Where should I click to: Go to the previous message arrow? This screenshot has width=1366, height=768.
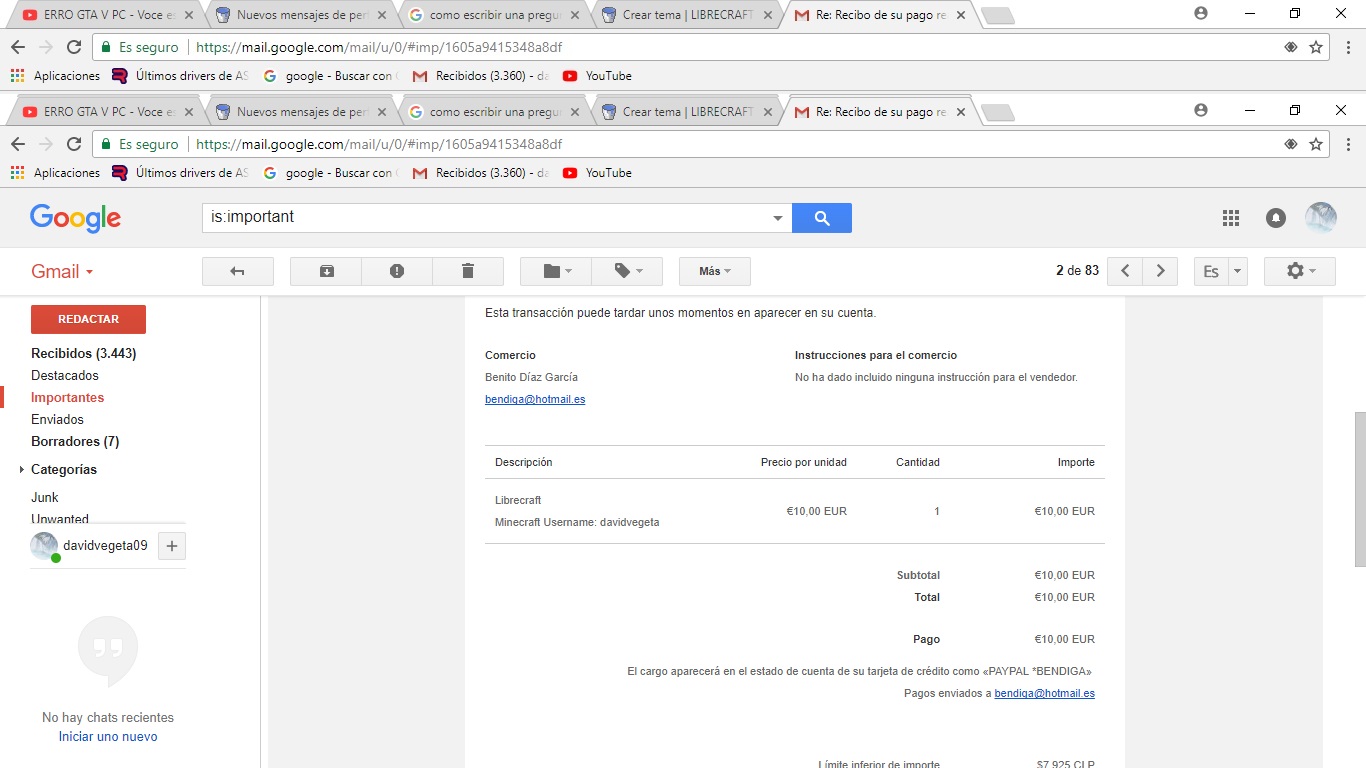tap(1125, 271)
